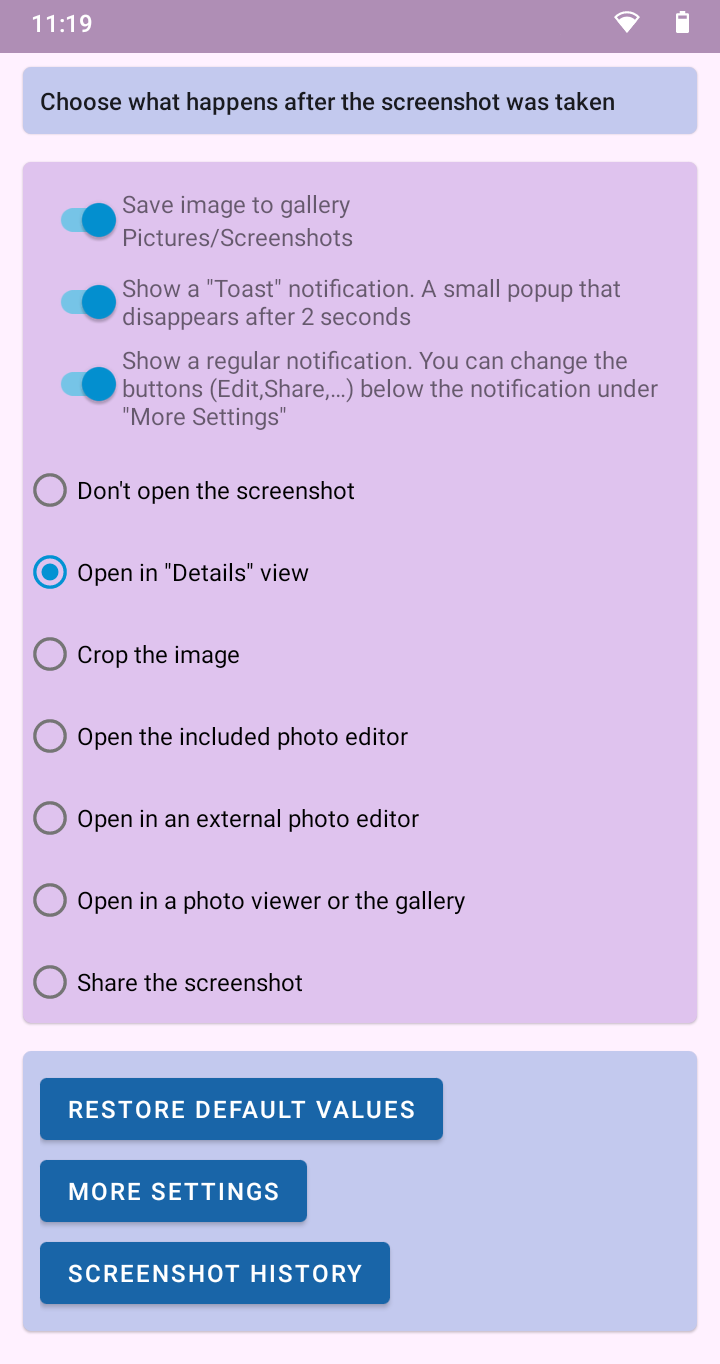This screenshot has height=1364, width=720.
Task: Tap the Pictures/Screenshots save path text
Action: pos(238,238)
